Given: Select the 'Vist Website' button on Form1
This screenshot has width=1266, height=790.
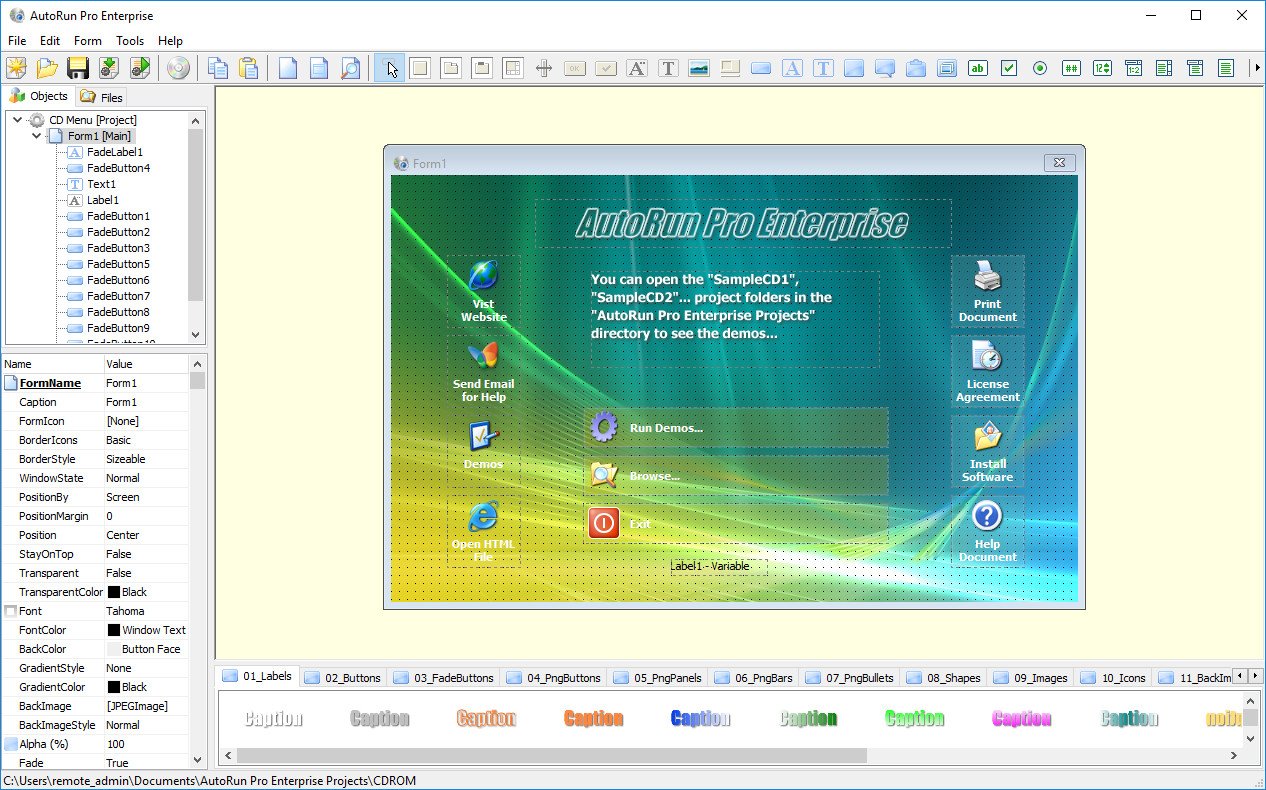Looking at the screenshot, I should [483, 291].
